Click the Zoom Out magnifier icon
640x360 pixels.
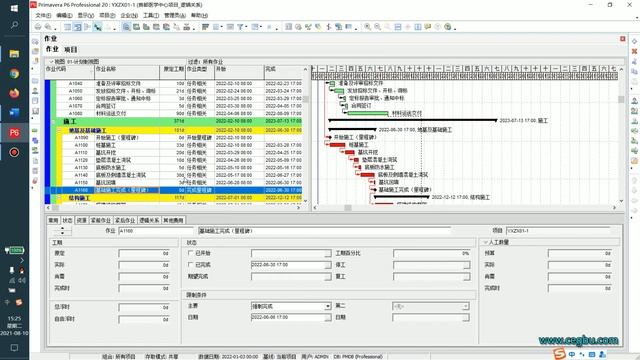click(x=378, y=27)
